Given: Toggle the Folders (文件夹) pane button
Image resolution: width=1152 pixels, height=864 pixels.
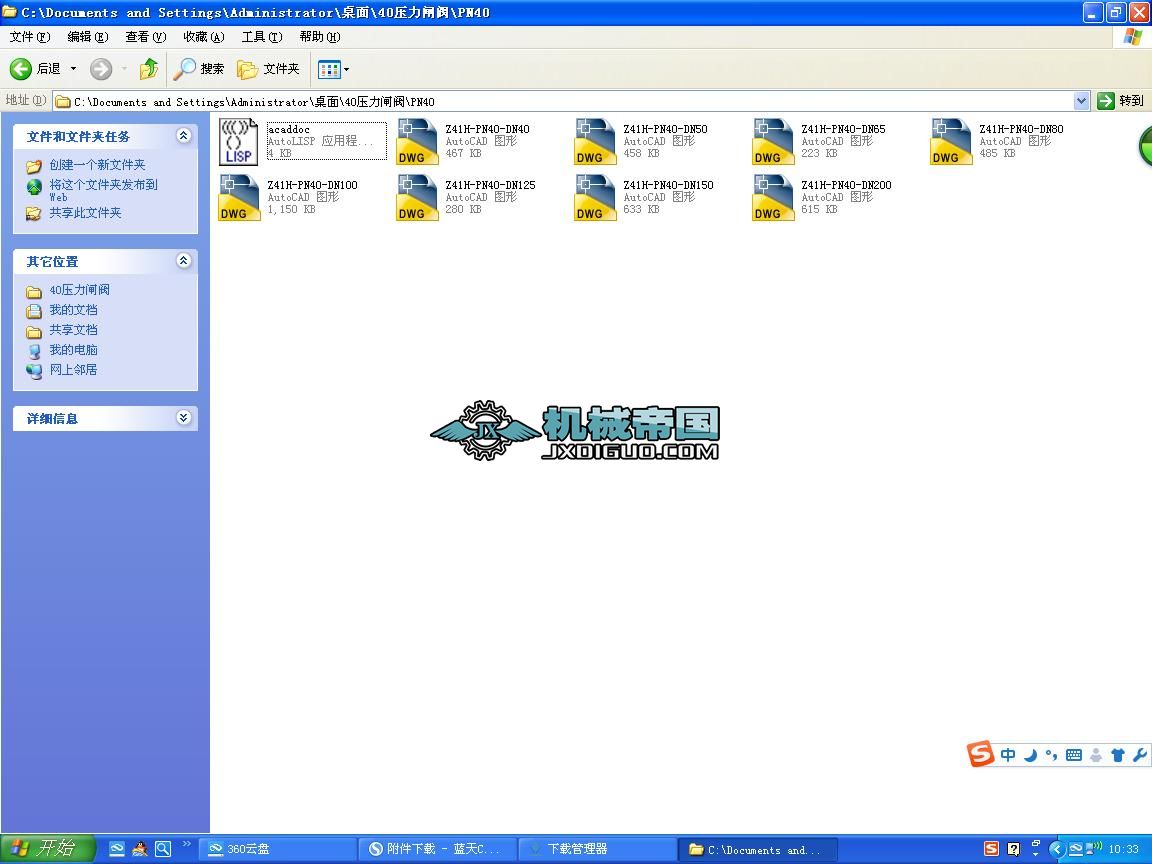Looking at the screenshot, I should point(268,69).
